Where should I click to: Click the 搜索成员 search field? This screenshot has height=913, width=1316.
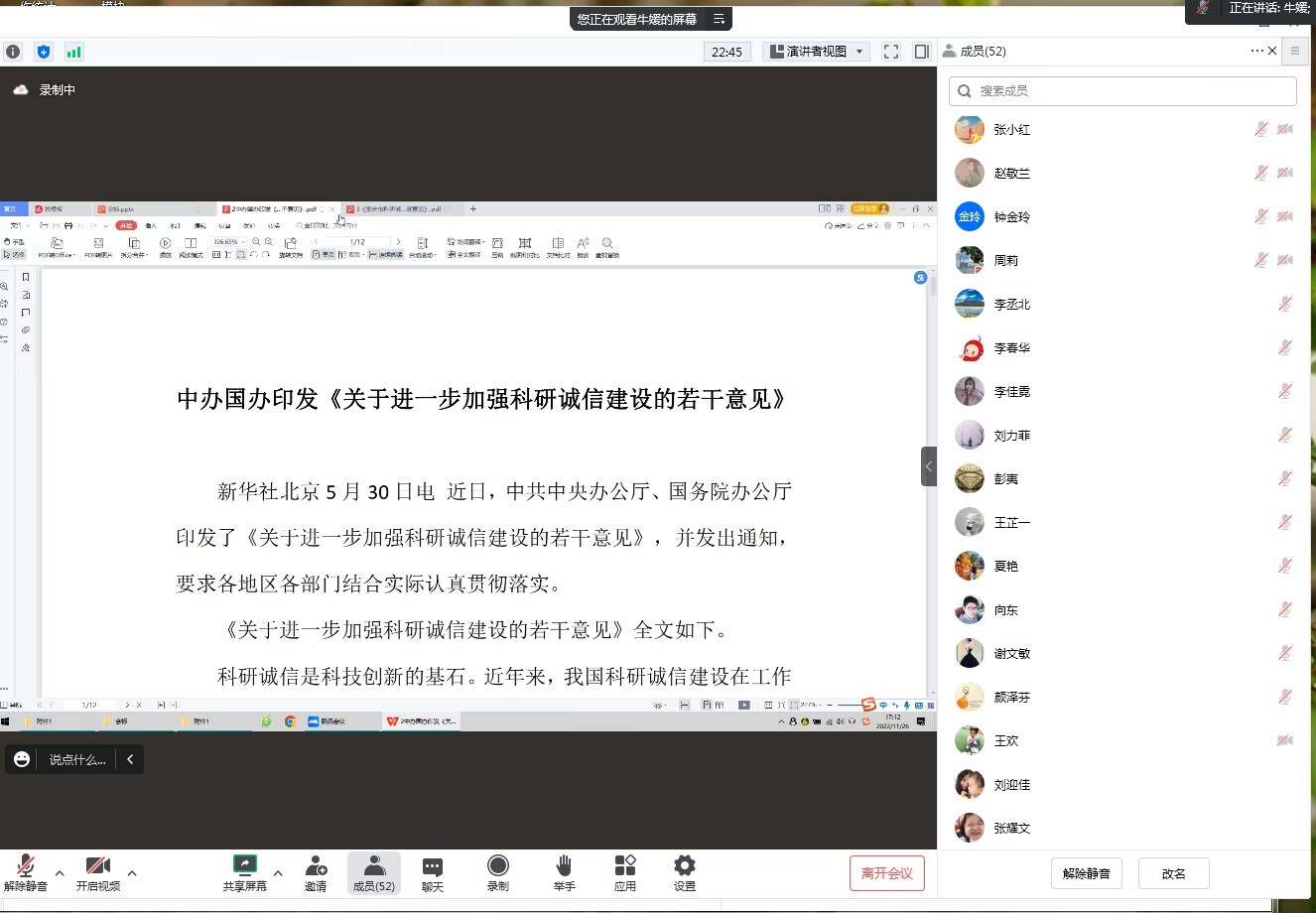pyautogui.click(x=1122, y=91)
